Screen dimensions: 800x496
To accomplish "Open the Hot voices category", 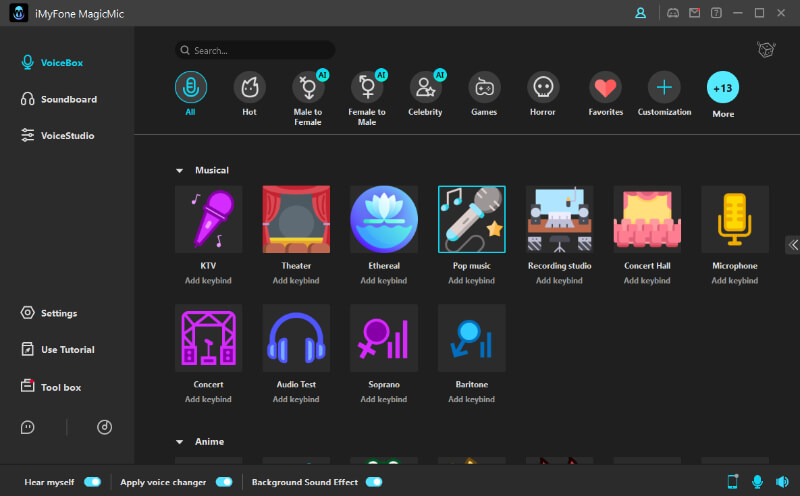I will tap(249, 87).
